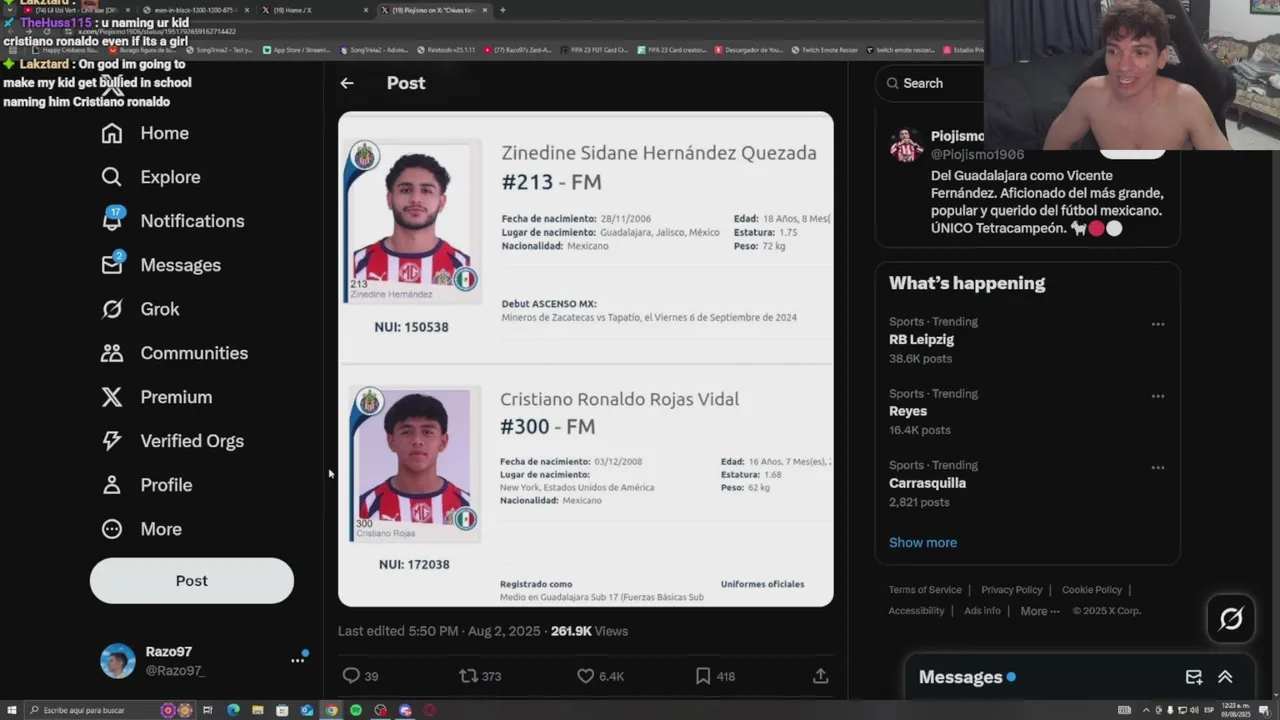
Task: Open options for Reyes trend
Action: pyautogui.click(x=1157, y=396)
